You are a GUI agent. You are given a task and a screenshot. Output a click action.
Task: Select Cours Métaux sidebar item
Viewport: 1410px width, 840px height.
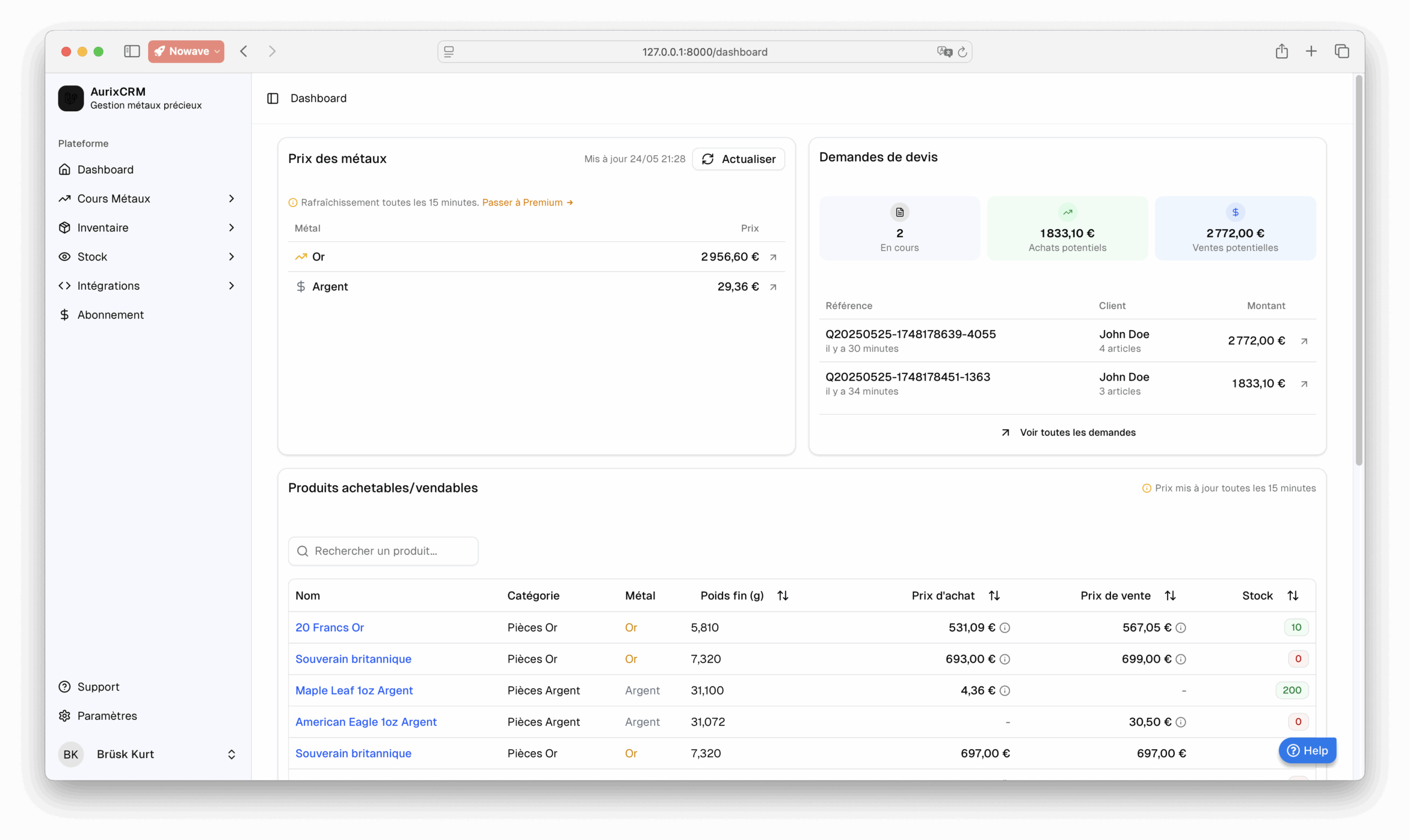coord(148,199)
